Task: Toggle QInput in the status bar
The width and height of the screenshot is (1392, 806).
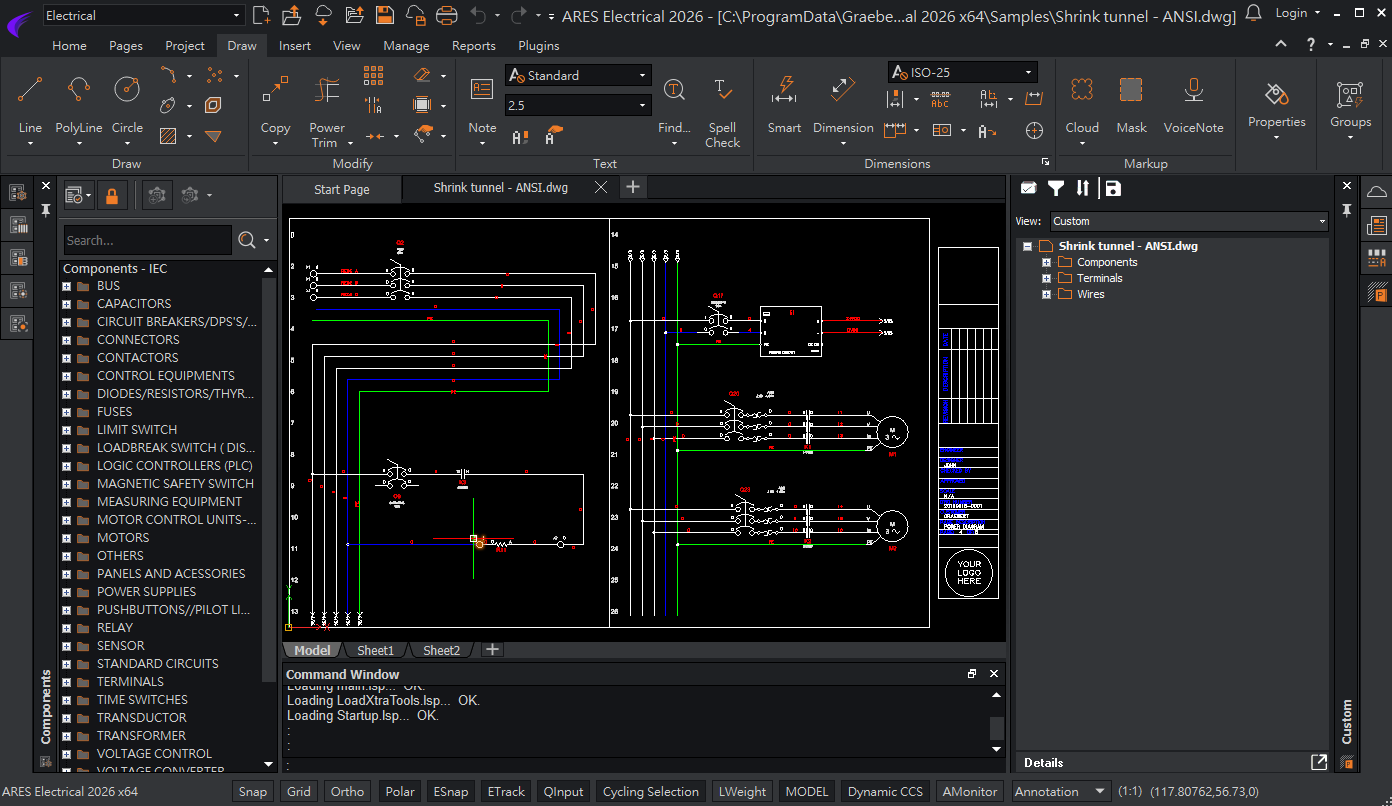Action: tap(563, 791)
